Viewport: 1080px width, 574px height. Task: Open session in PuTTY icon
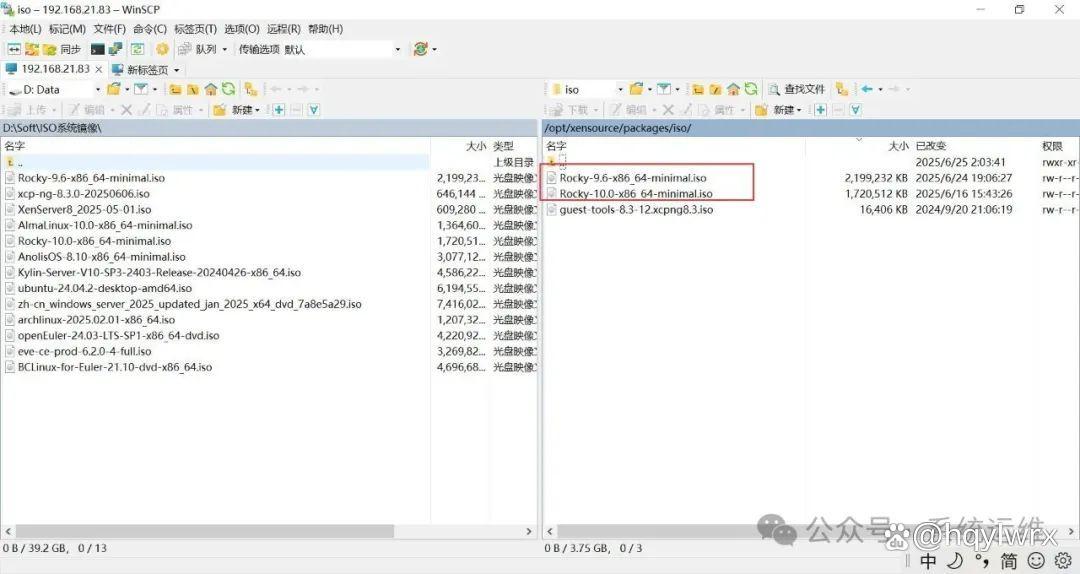click(x=115, y=49)
